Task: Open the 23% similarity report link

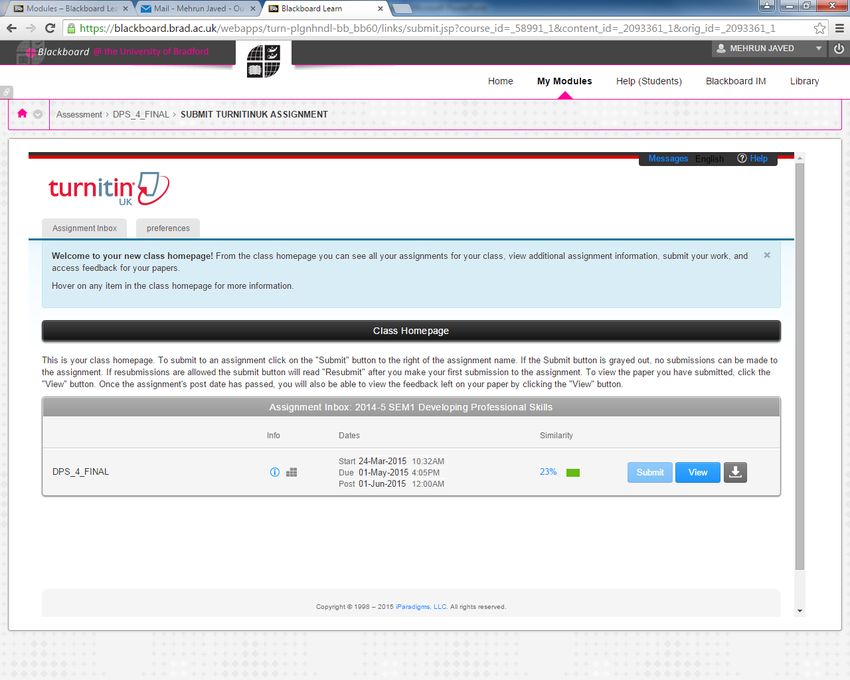Action: [548, 472]
